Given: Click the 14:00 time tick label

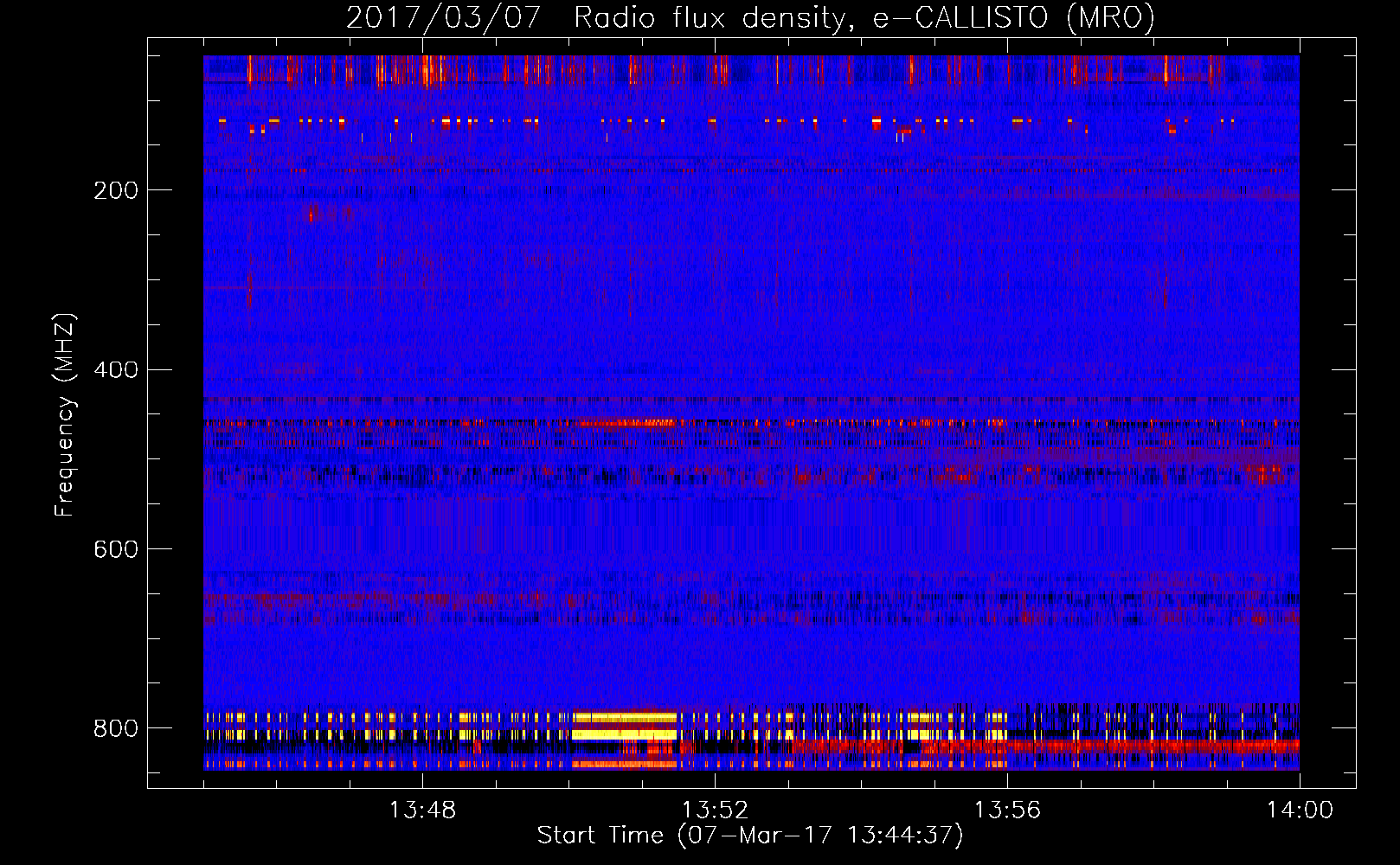Looking at the screenshot, I should pyautogui.click(x=1300, y=811).
